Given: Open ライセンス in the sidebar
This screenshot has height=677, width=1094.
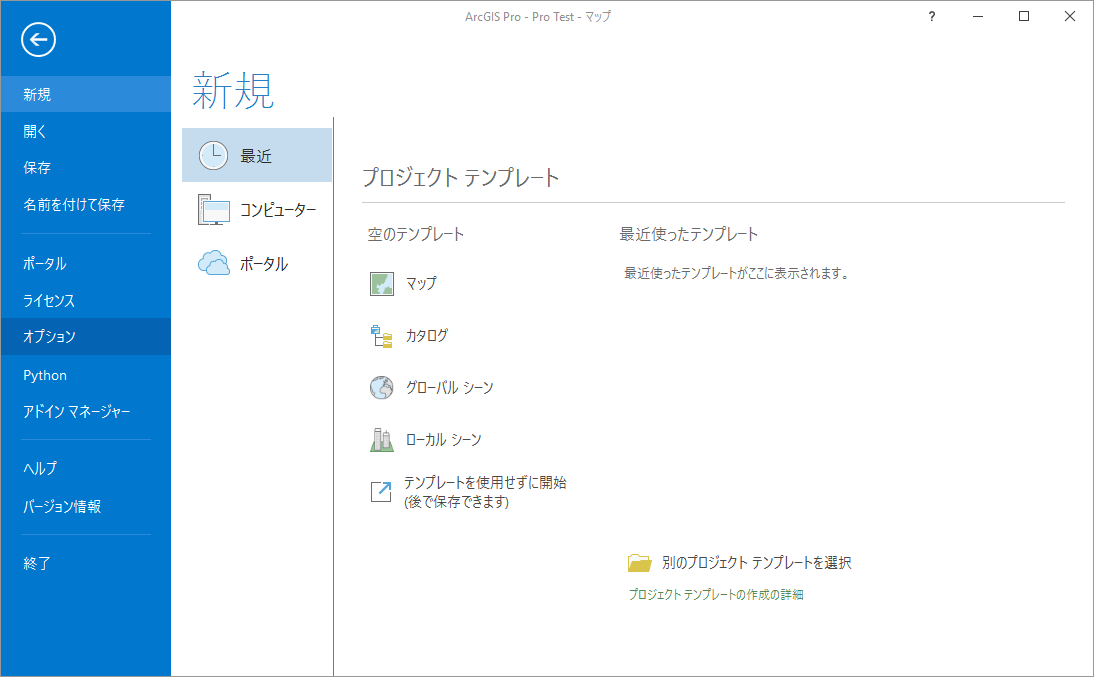Looking at the screenshot, I should click(x=86, y=300).
